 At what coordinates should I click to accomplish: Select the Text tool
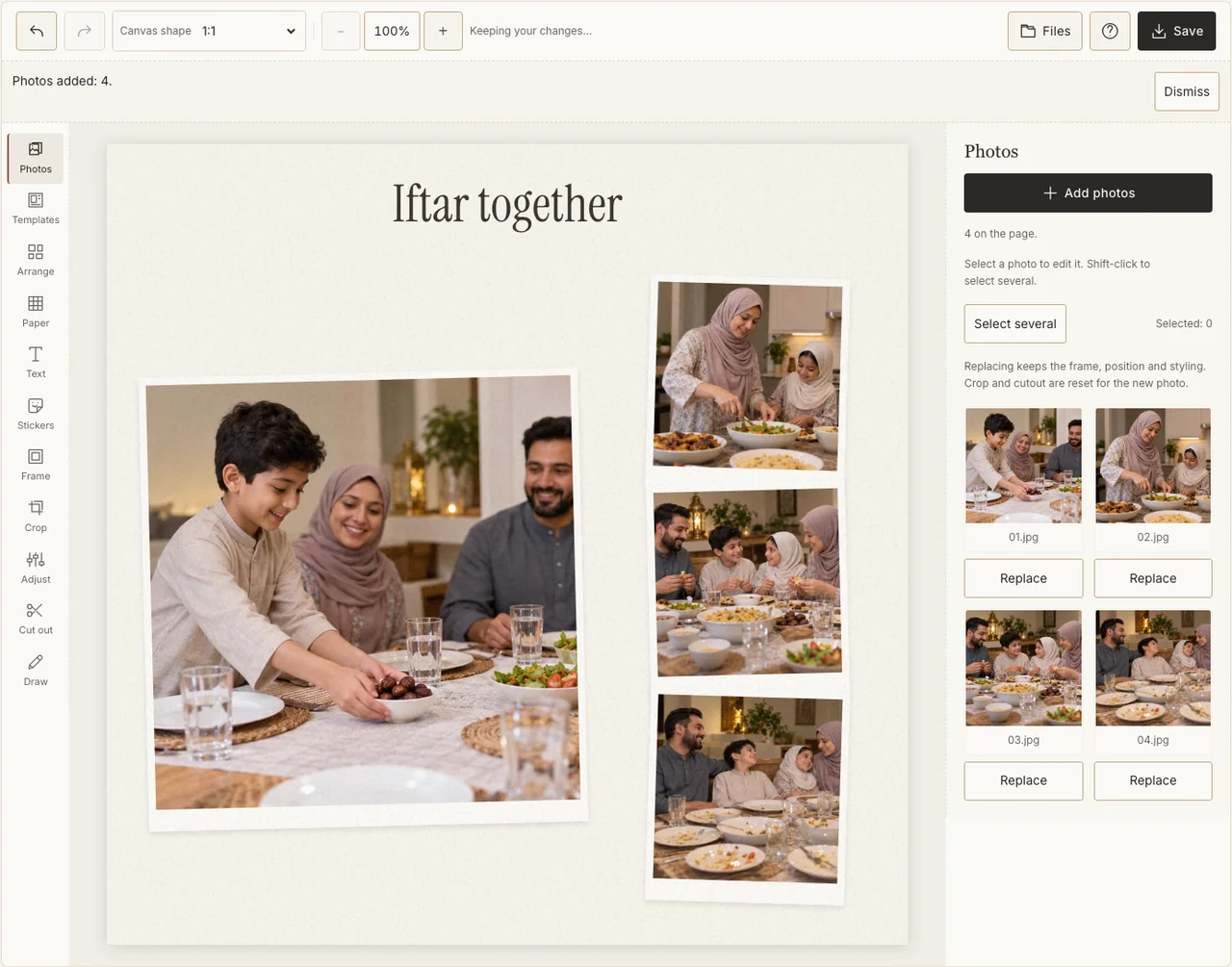point(36,363)
